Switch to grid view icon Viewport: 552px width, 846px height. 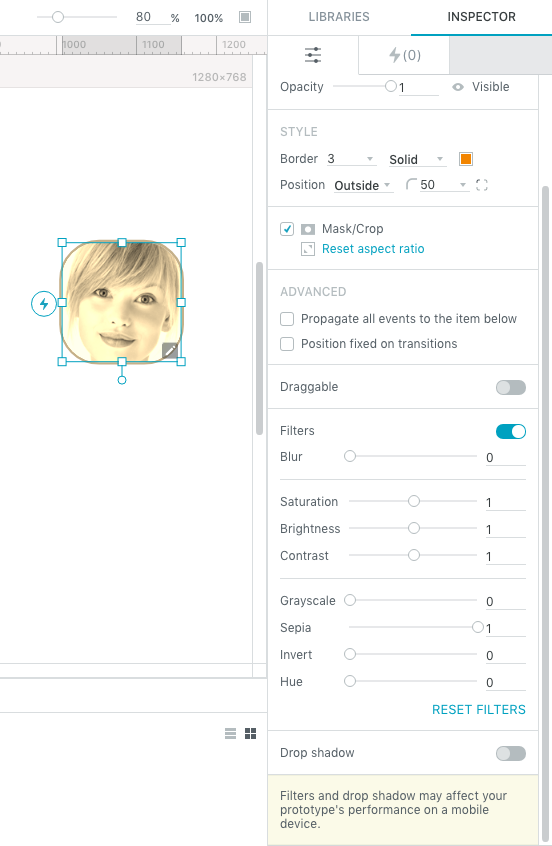click(x=250, y=733)
